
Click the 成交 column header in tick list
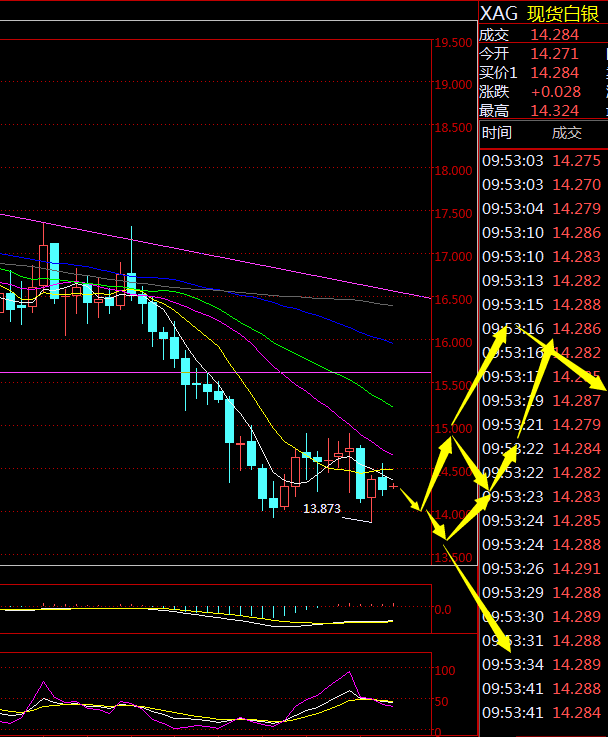tap(567, 133)
